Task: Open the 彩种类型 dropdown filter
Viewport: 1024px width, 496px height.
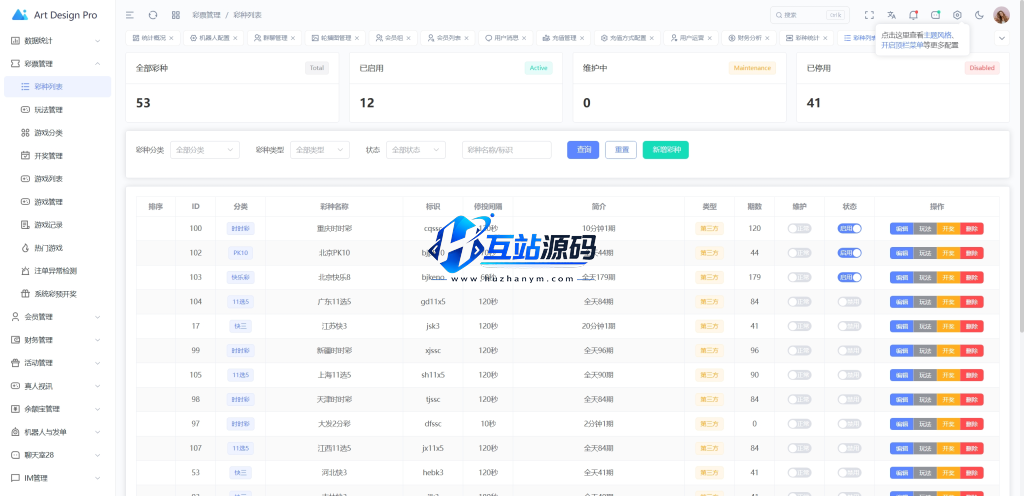Action: 319,149
